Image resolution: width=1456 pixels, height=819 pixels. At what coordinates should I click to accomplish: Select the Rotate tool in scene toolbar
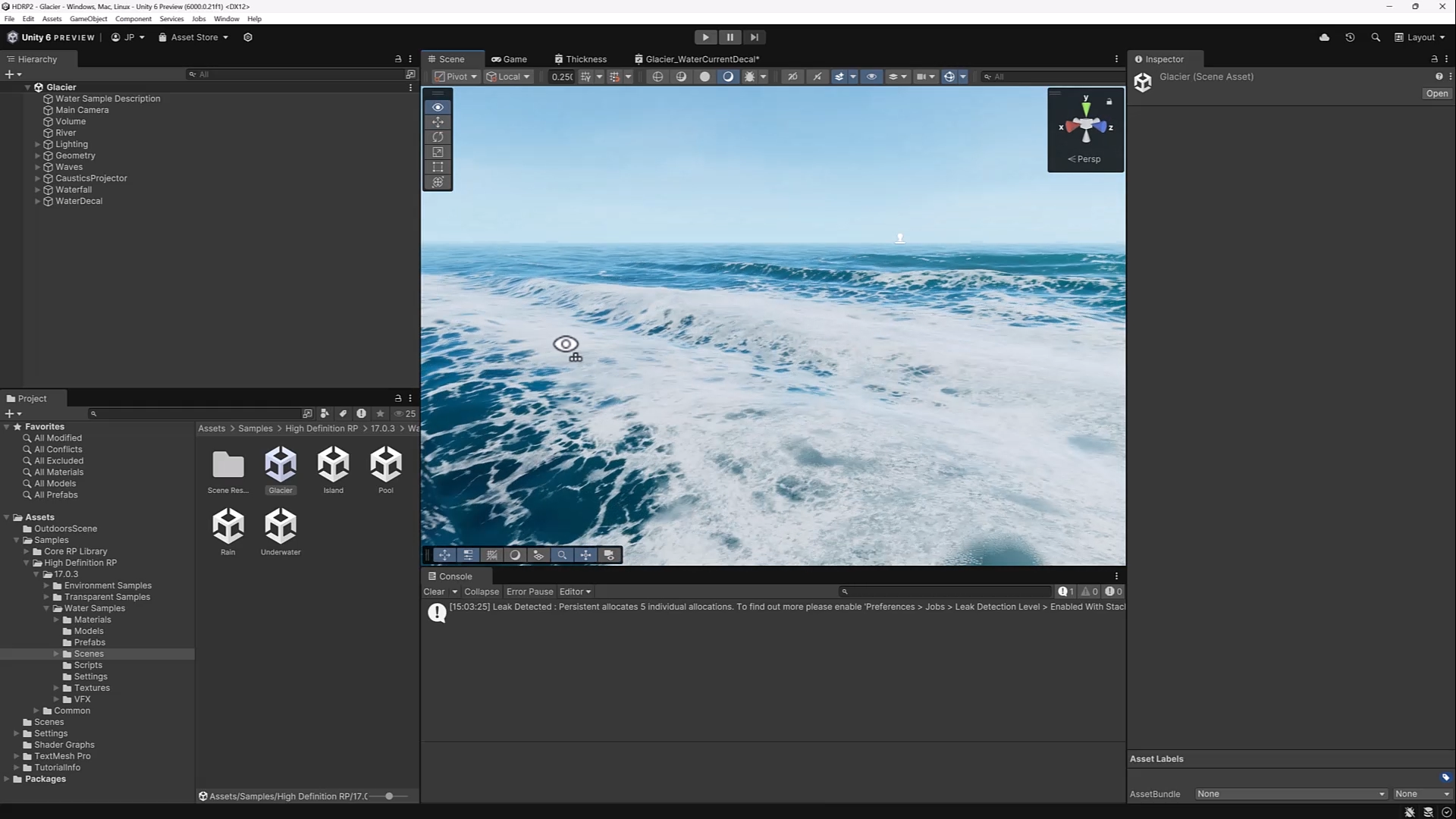438,137
